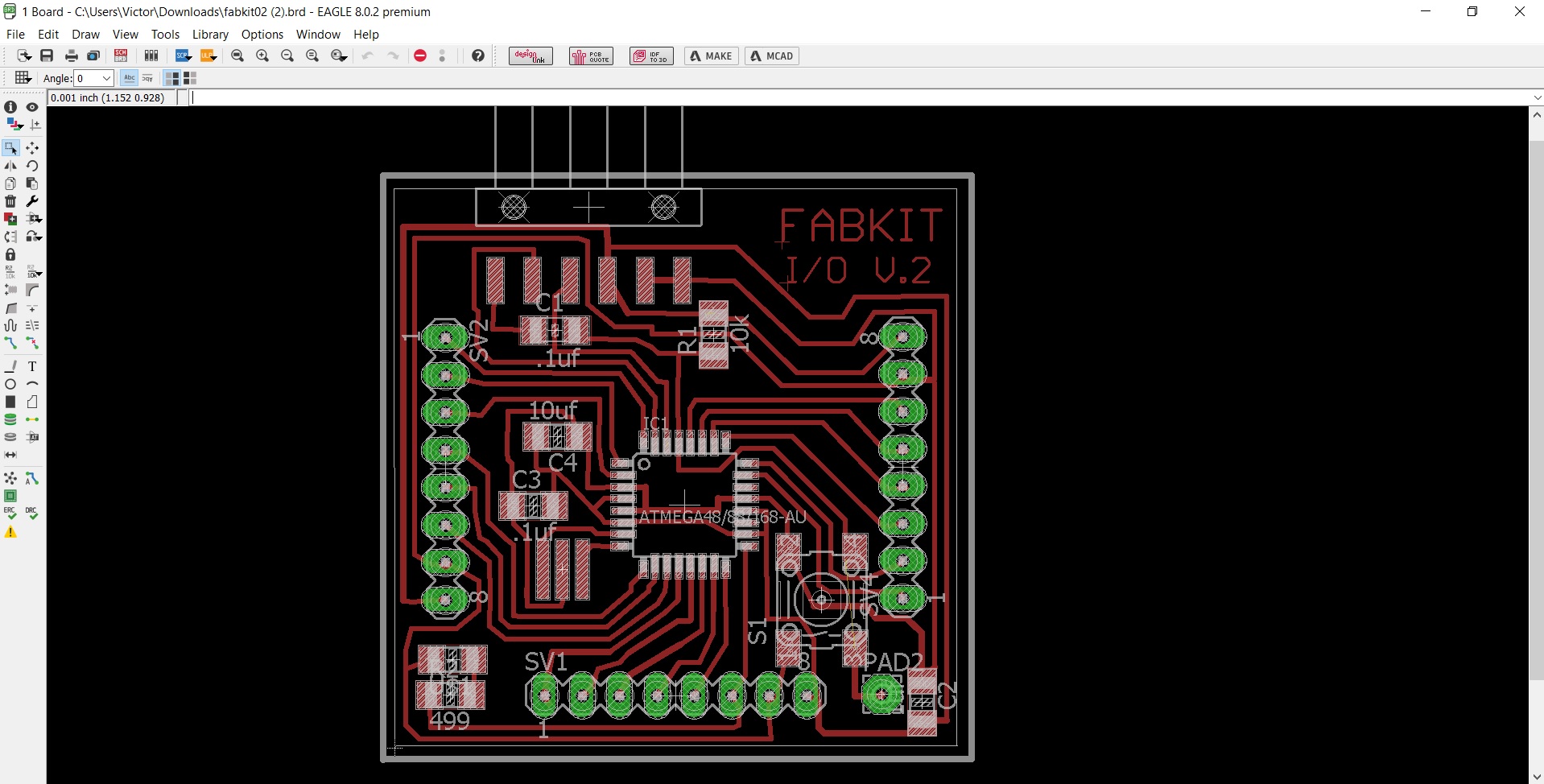Image resolution: width=1544 pixels, height=784 pixels.
Task: Toggle the first alignment layout button
Action: 171,78
